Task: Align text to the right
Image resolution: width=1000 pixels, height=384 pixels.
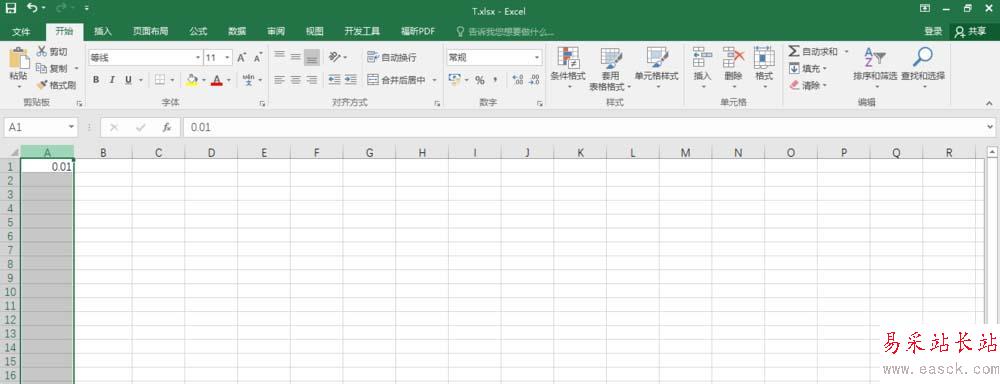Action: click(x=311, y=80)
